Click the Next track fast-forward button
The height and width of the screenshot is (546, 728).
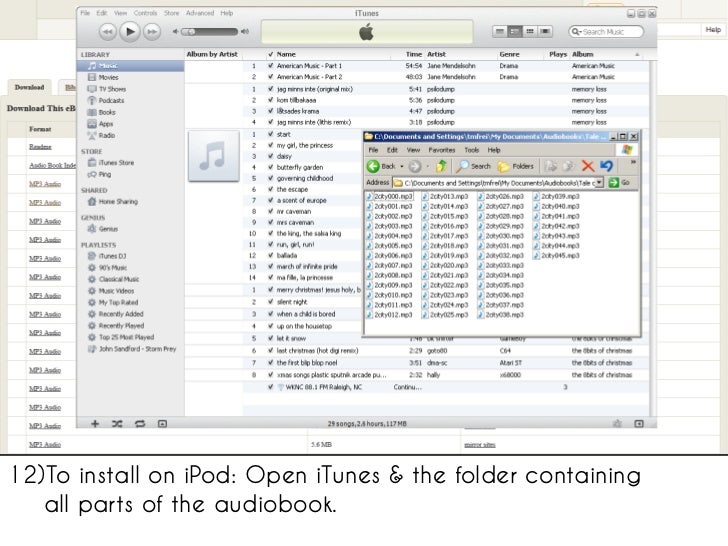click(x=152, y=32)
